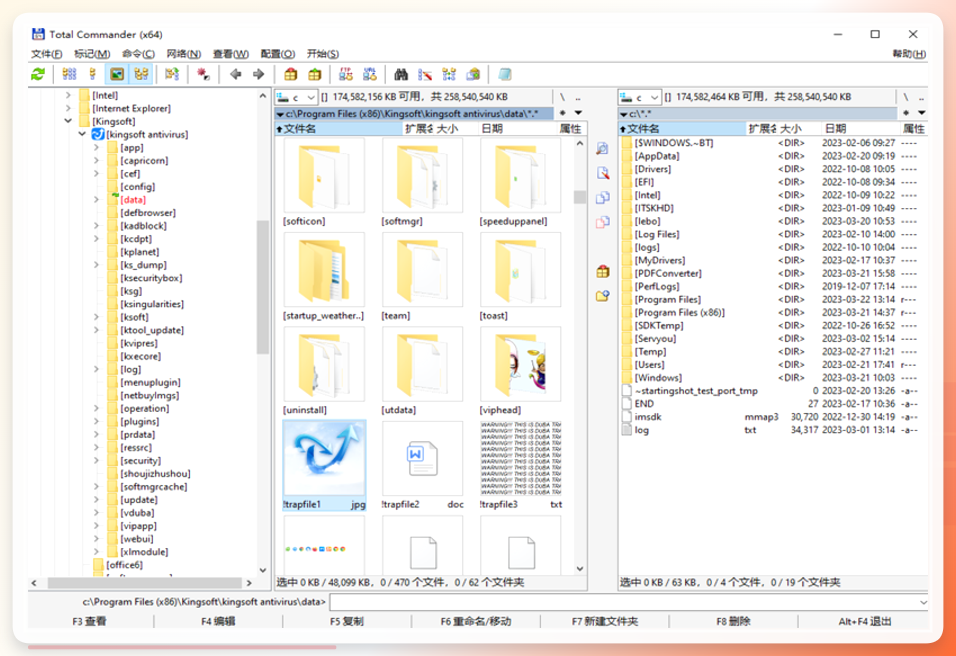Image resolution: width=956 pixels, height=656 pixels.
Task: Click the unpack files toolbar icon
Action: click(315, 74)
